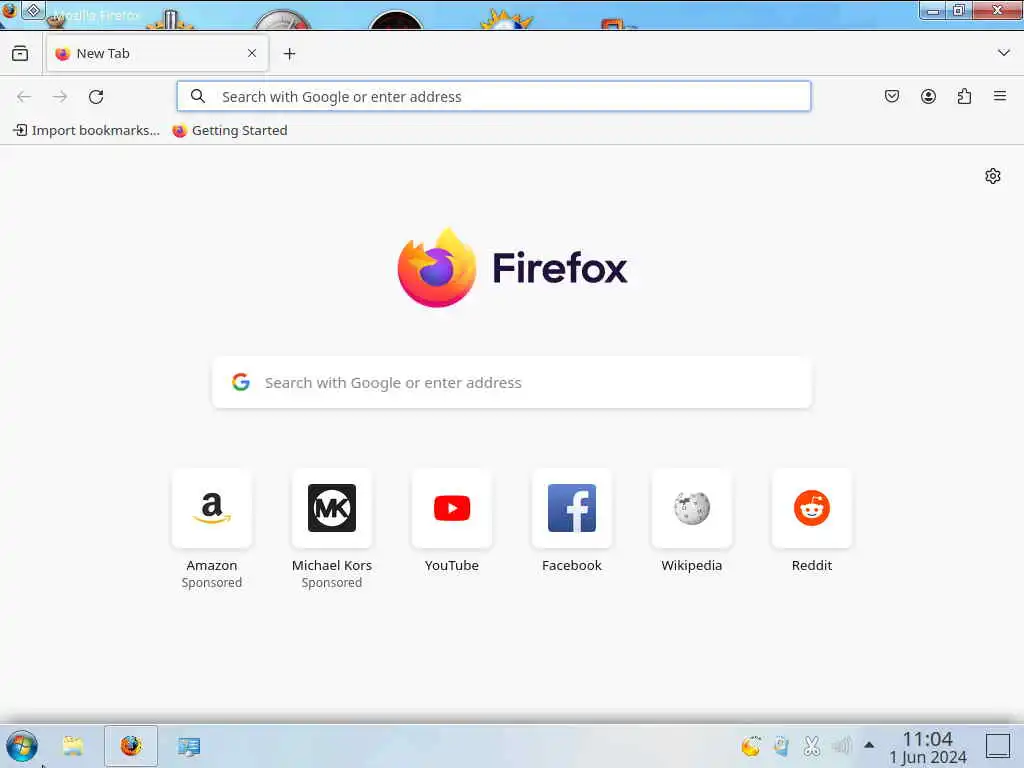
Task: Open the desktop settings taskbar icon
Action: (189, 746)
